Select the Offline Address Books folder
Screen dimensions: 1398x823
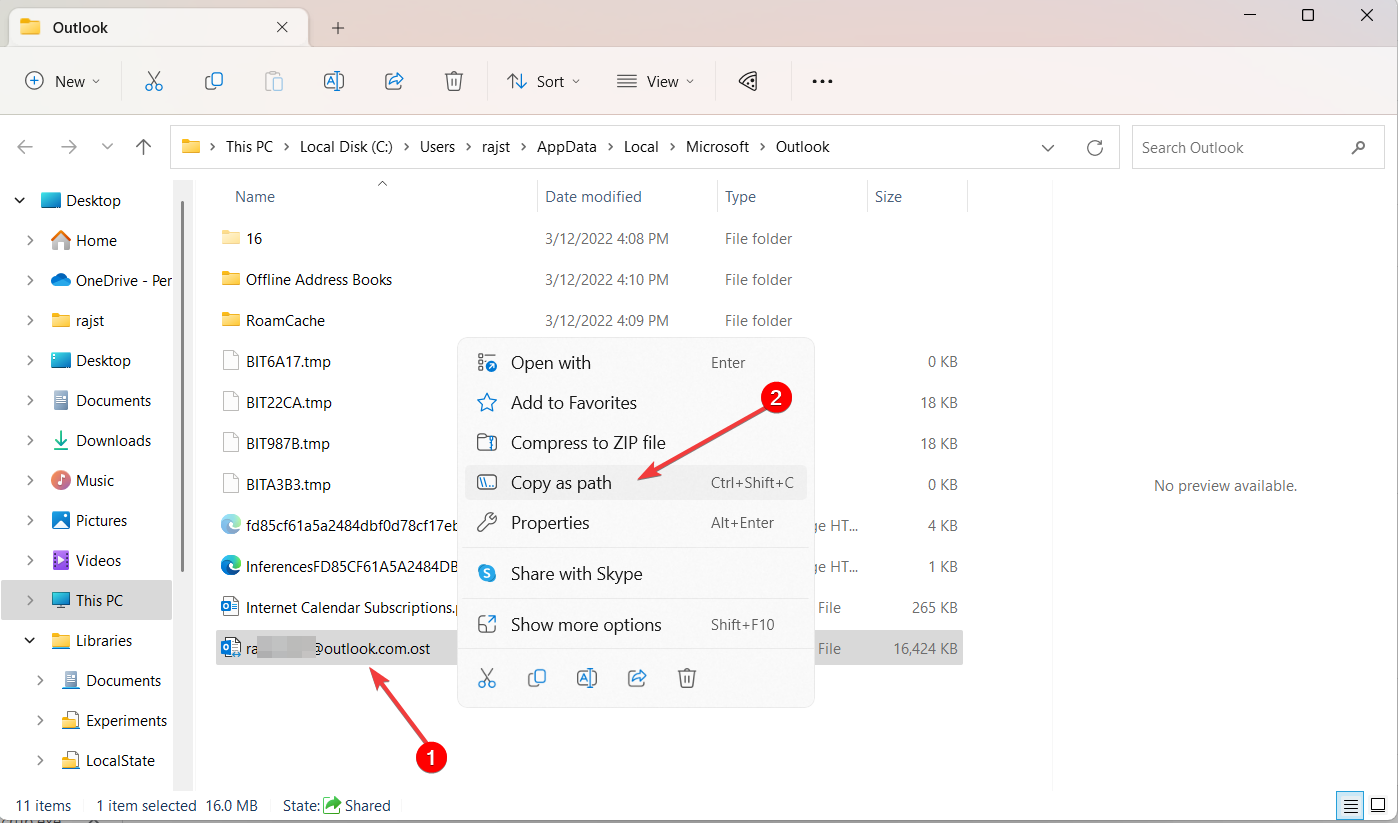pyautogui.click(x=318, y=280)
